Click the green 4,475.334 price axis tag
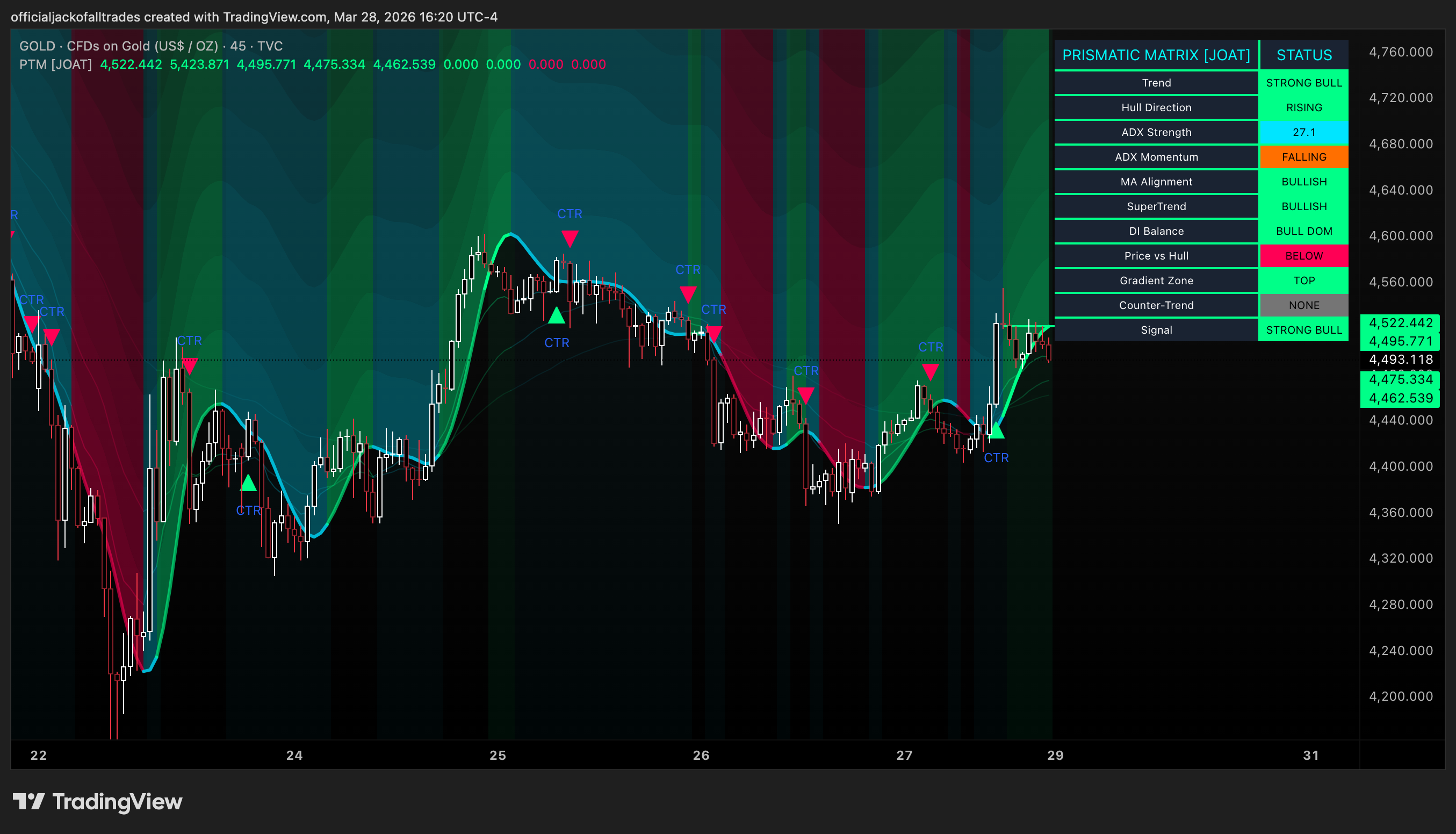Viewport: 1456px width, 834px height. coord(1401,379)
